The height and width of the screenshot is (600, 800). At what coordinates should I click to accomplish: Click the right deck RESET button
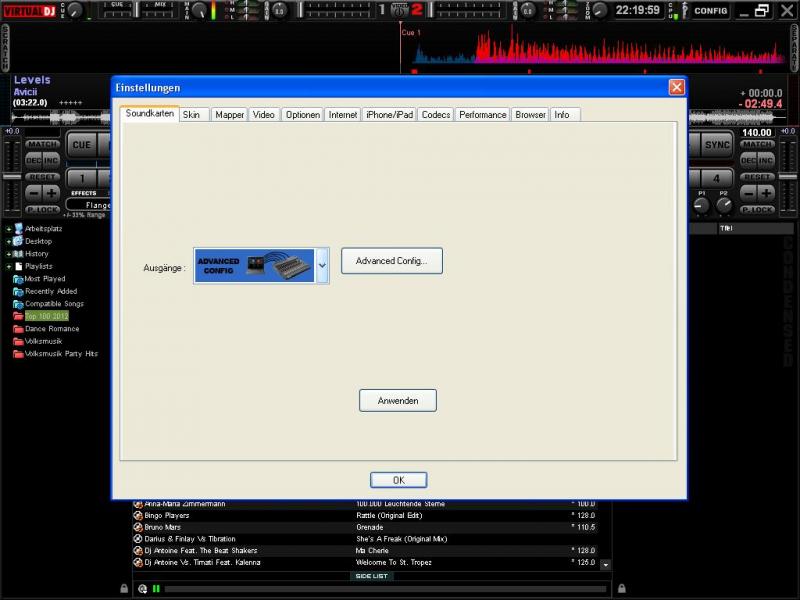pyautogui.click(x=757, y=177)
